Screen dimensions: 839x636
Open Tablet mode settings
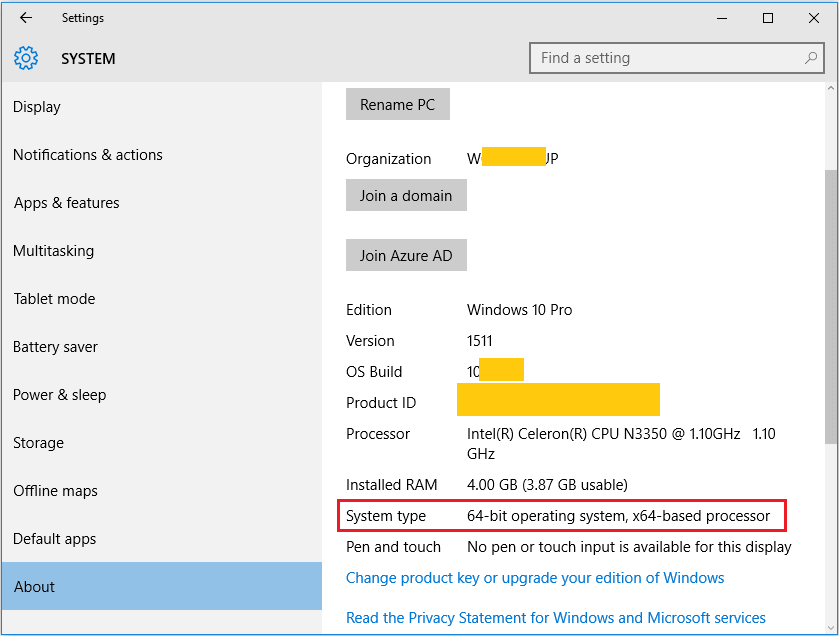point(161,298)
